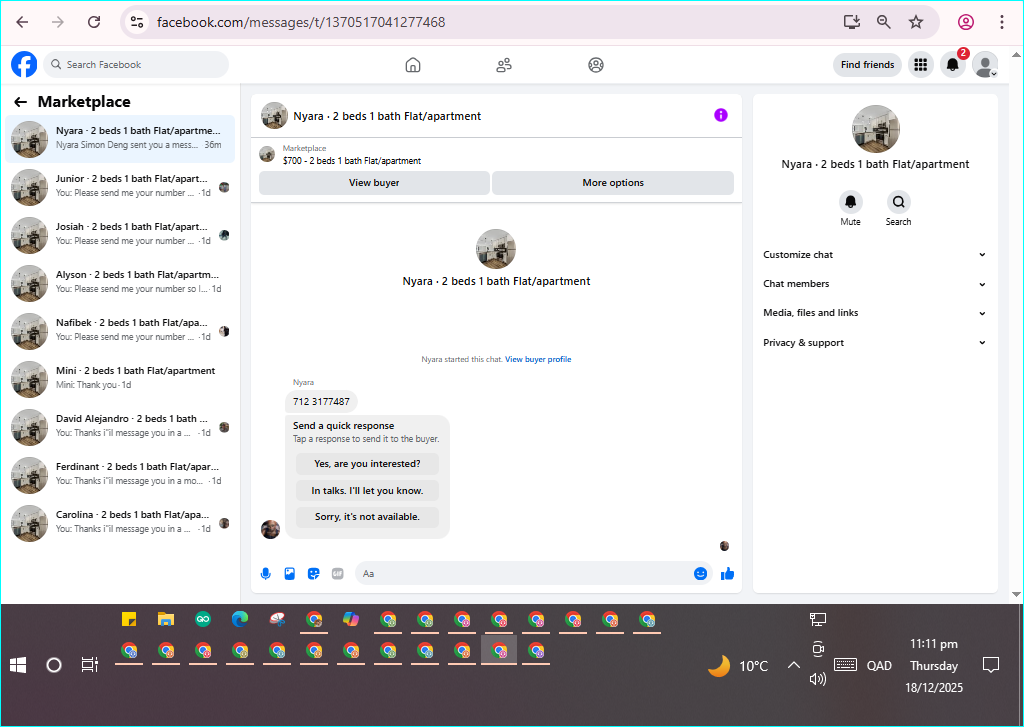Send 'Sorry, it's not available.' response

[367, 517]
